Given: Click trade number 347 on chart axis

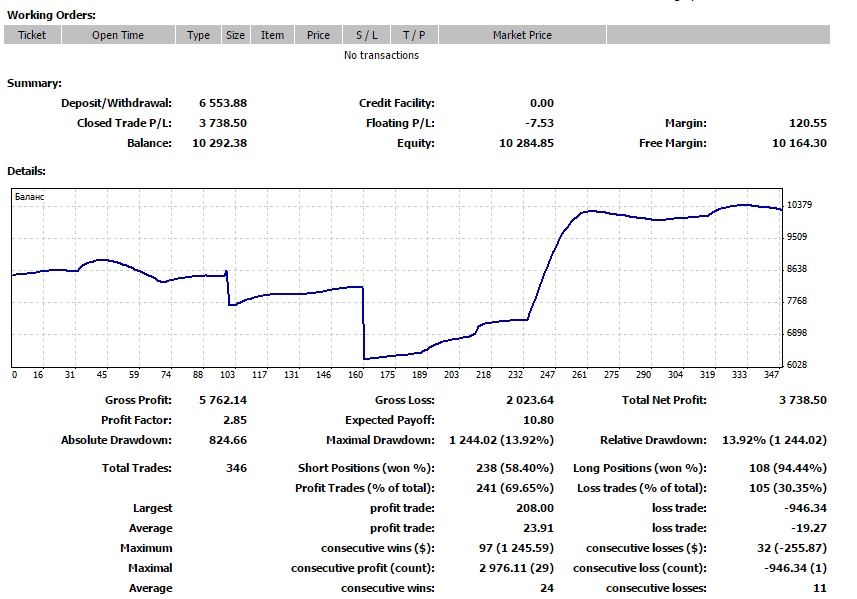Looking at the screenshot, I should (x=771, y=374).
